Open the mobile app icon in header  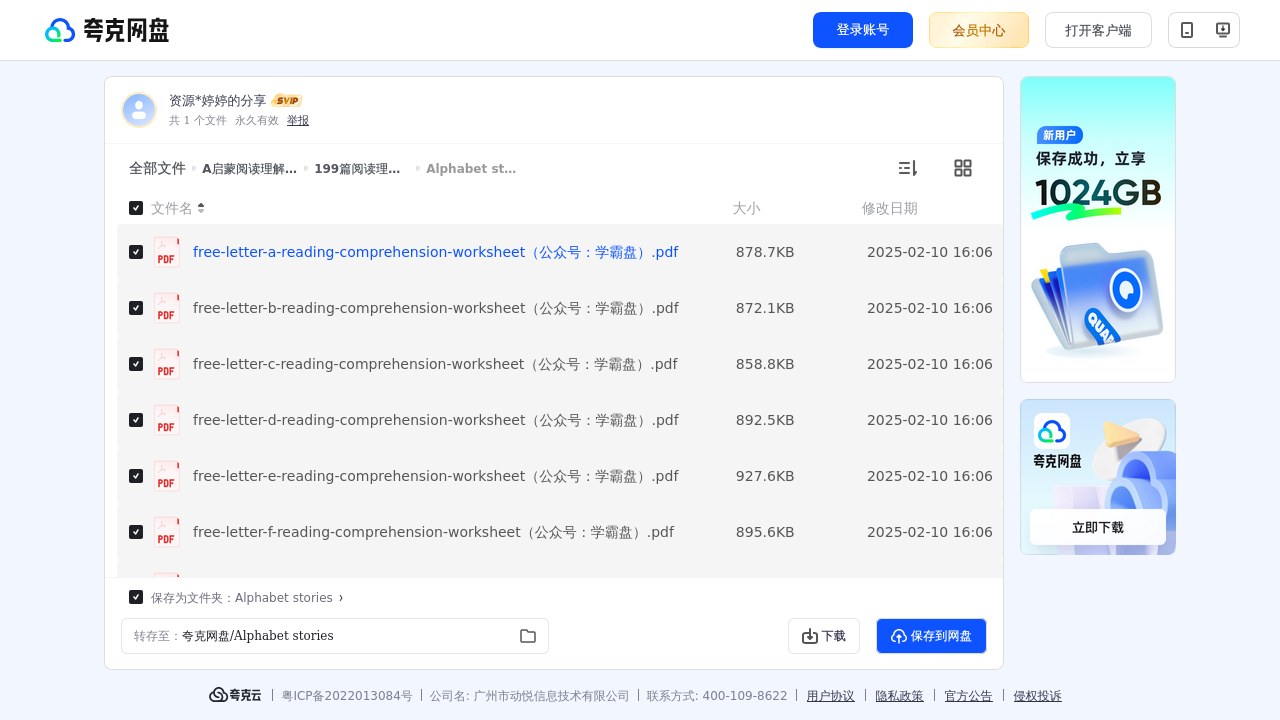[1187, 30]
